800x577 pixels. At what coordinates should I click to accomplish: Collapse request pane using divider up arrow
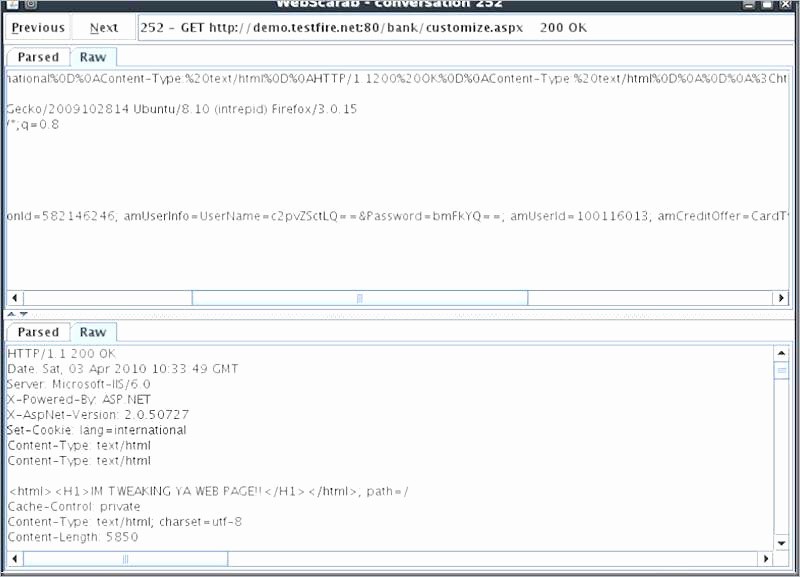coord(11,314)
